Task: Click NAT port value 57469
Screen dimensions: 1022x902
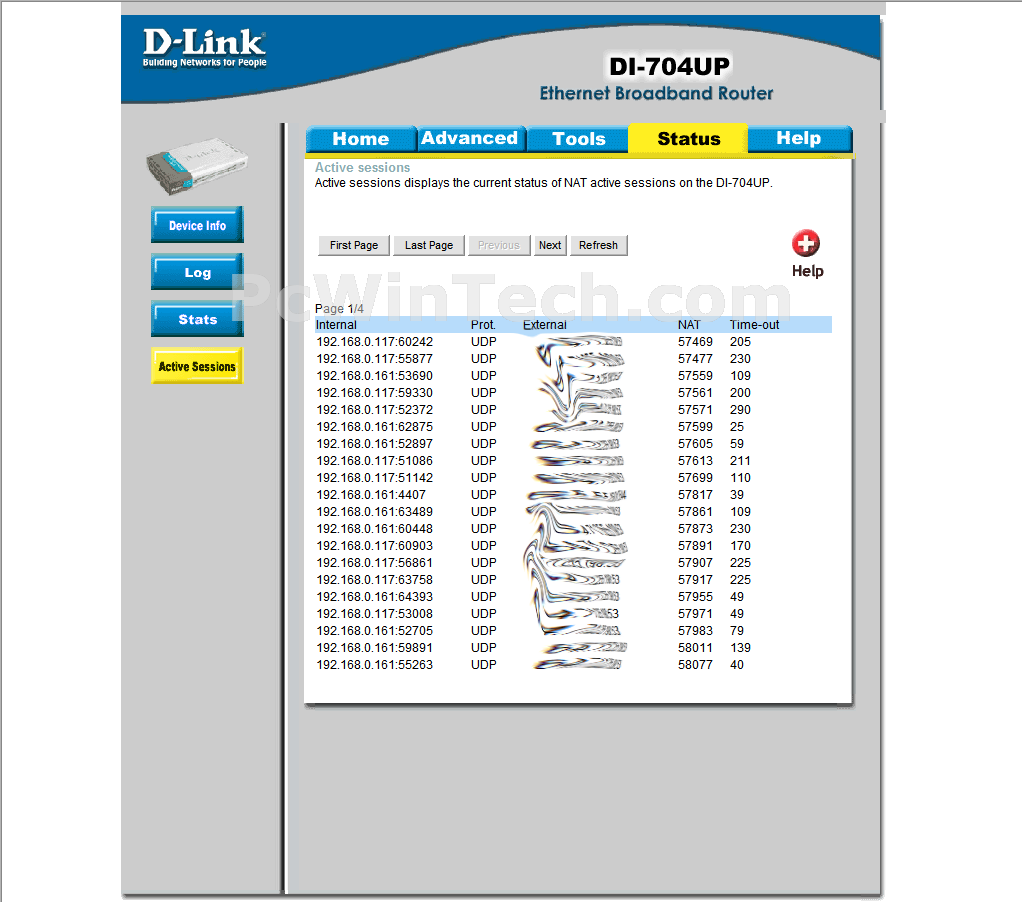Action: [695, 342]
